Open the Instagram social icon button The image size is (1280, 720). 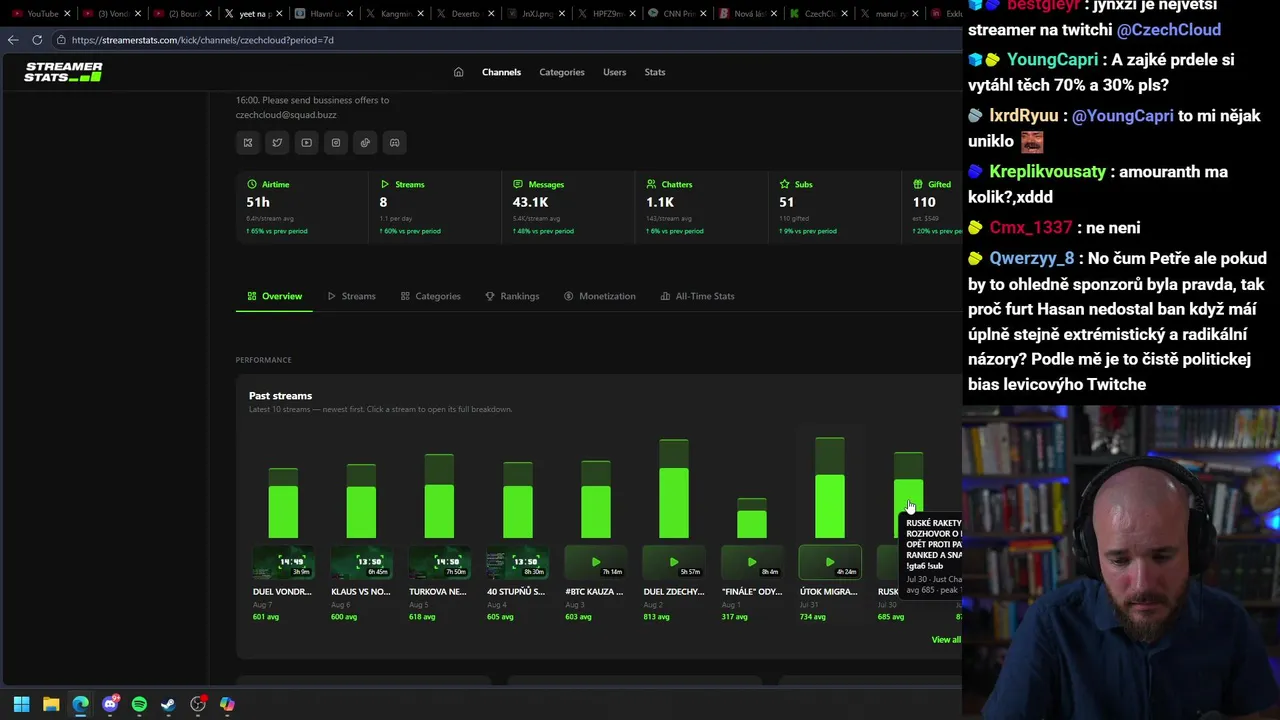pos(336,143)
